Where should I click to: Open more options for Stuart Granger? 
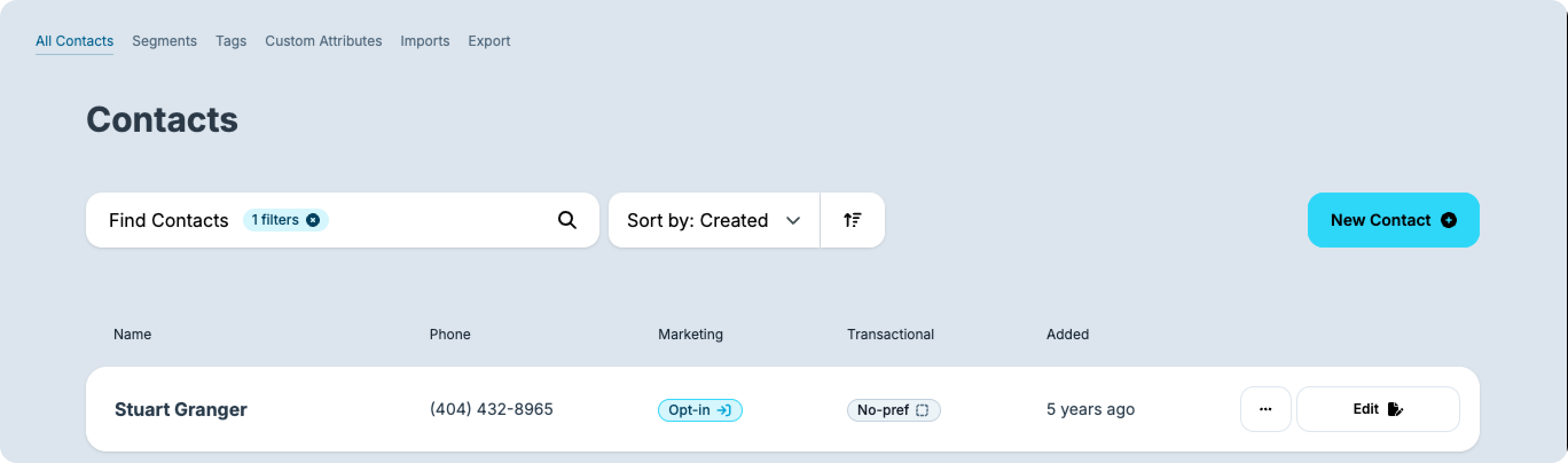click(x=1265, y=410)
